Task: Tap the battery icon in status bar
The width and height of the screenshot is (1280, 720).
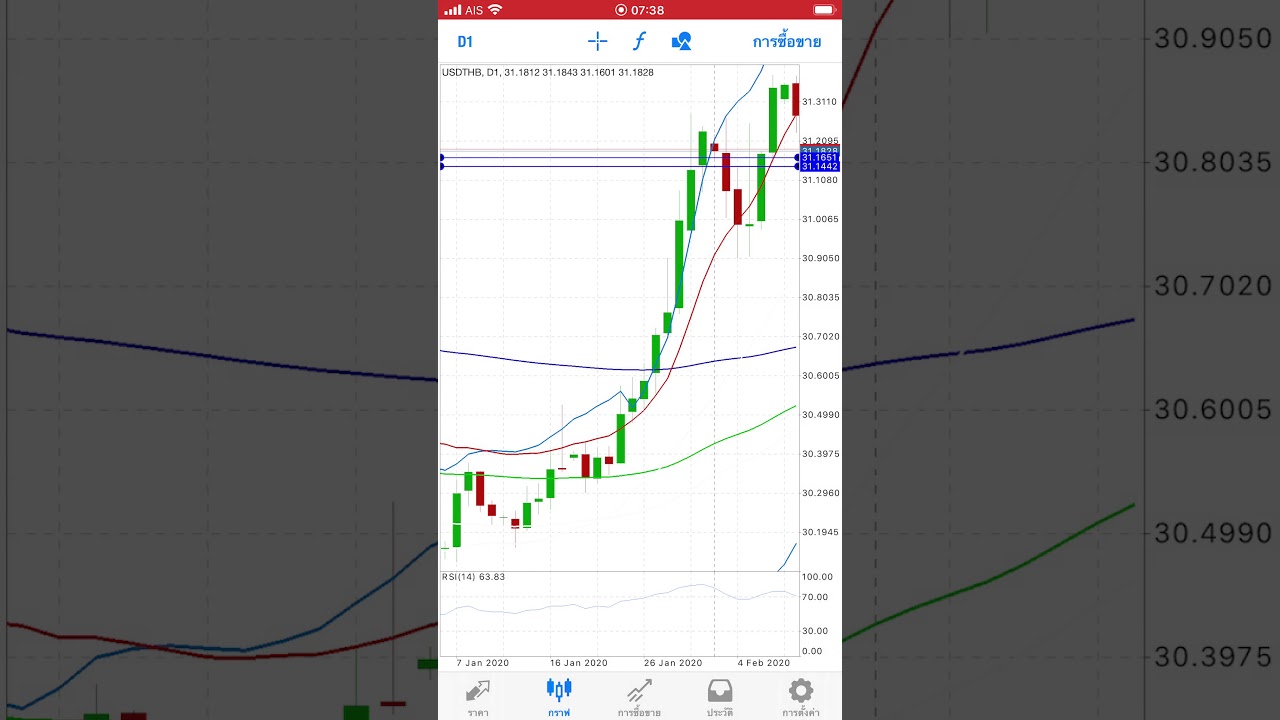Action: click(x=824, y=10)
